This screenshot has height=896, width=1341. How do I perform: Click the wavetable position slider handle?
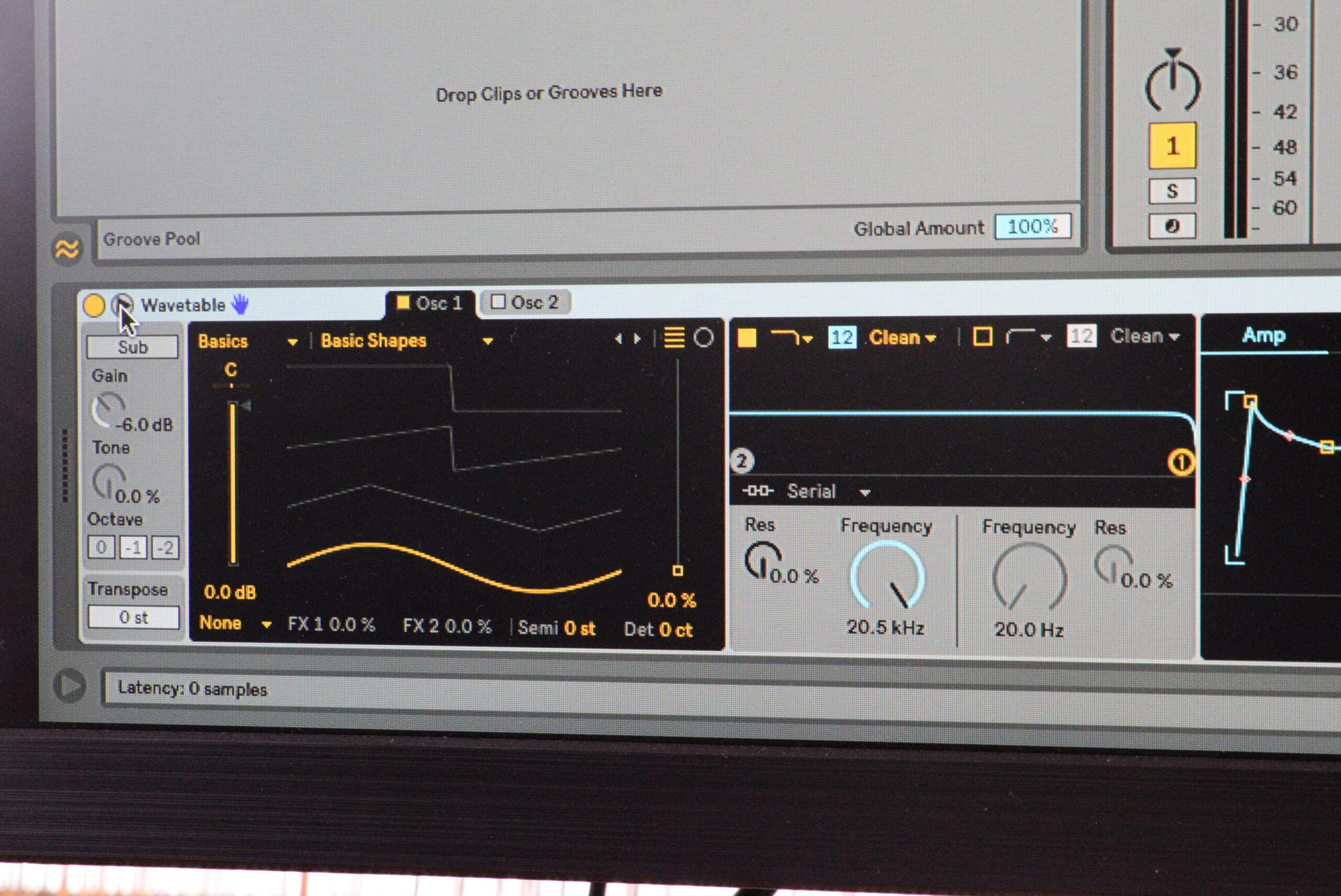[x=677, y=570]
